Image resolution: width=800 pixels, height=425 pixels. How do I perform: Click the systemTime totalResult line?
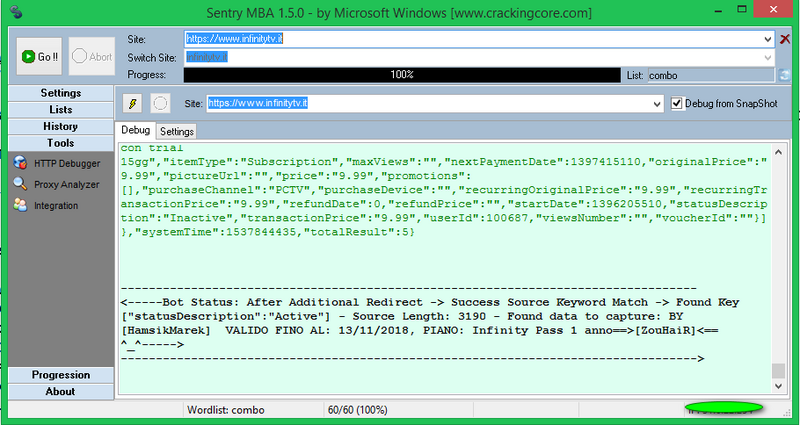[x=268, y=232]
